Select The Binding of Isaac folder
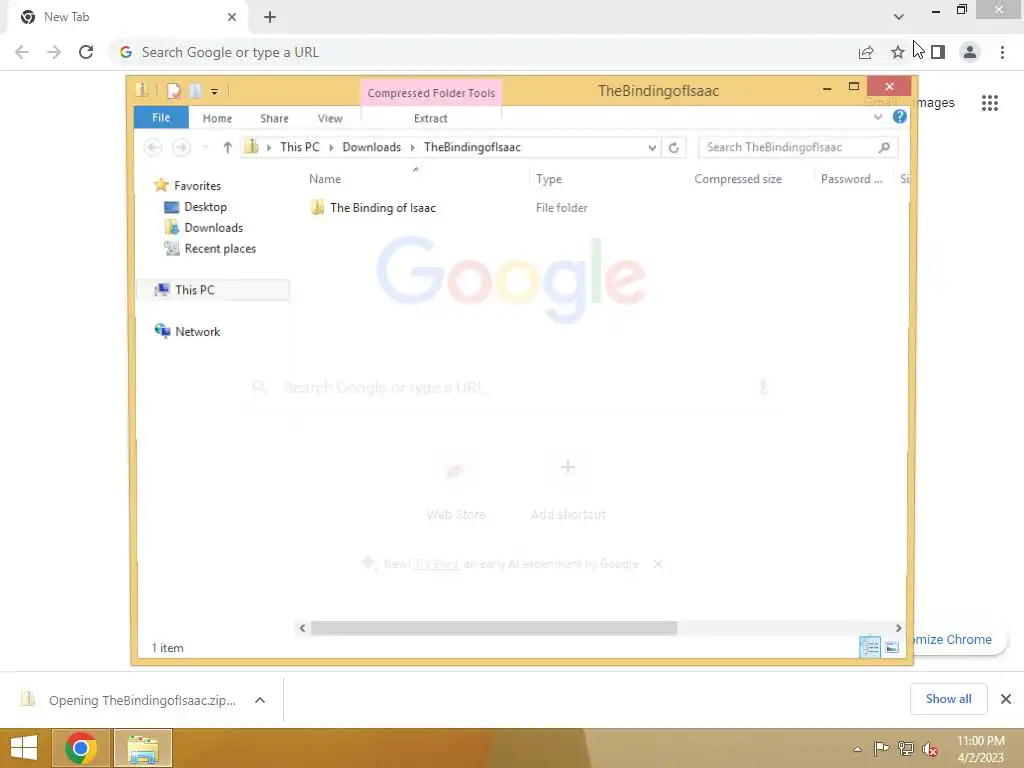This screenshot has width=1024, height=768. (383, 208)
